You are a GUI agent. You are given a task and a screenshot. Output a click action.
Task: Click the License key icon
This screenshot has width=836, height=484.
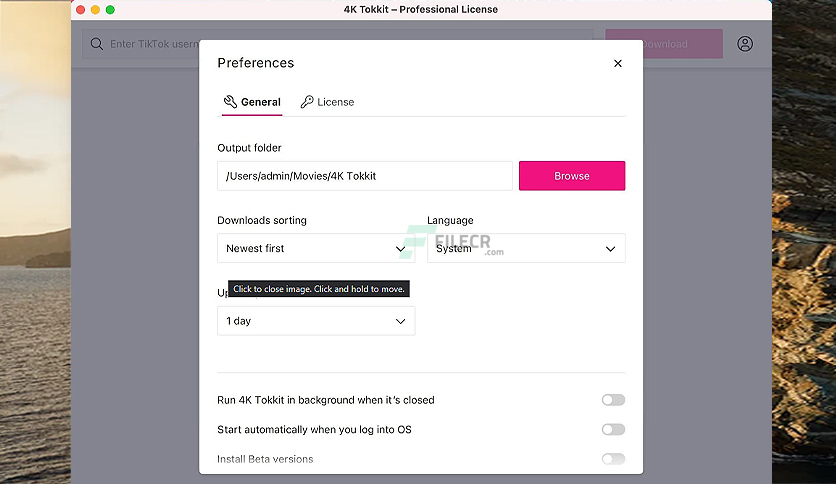(307, 102)
